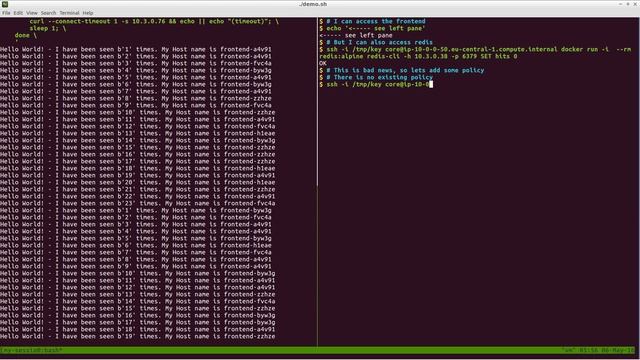
Task: Open the Terminal menu
Action: (x=69, y=13)
